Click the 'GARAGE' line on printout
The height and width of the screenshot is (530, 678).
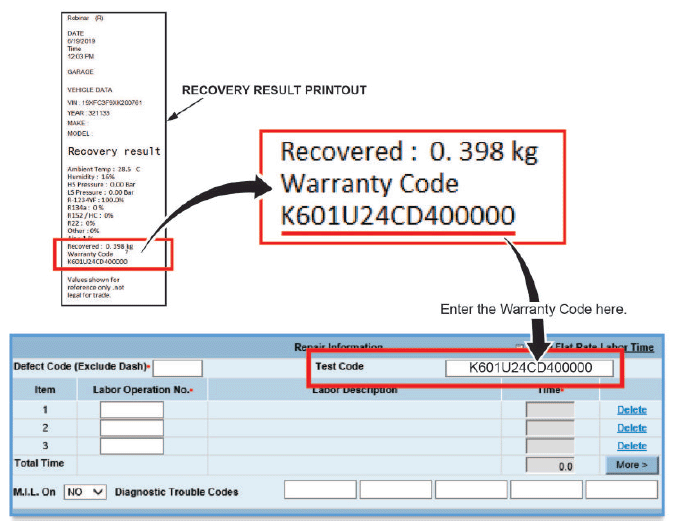pyautogui.click(x=80, y=72)
